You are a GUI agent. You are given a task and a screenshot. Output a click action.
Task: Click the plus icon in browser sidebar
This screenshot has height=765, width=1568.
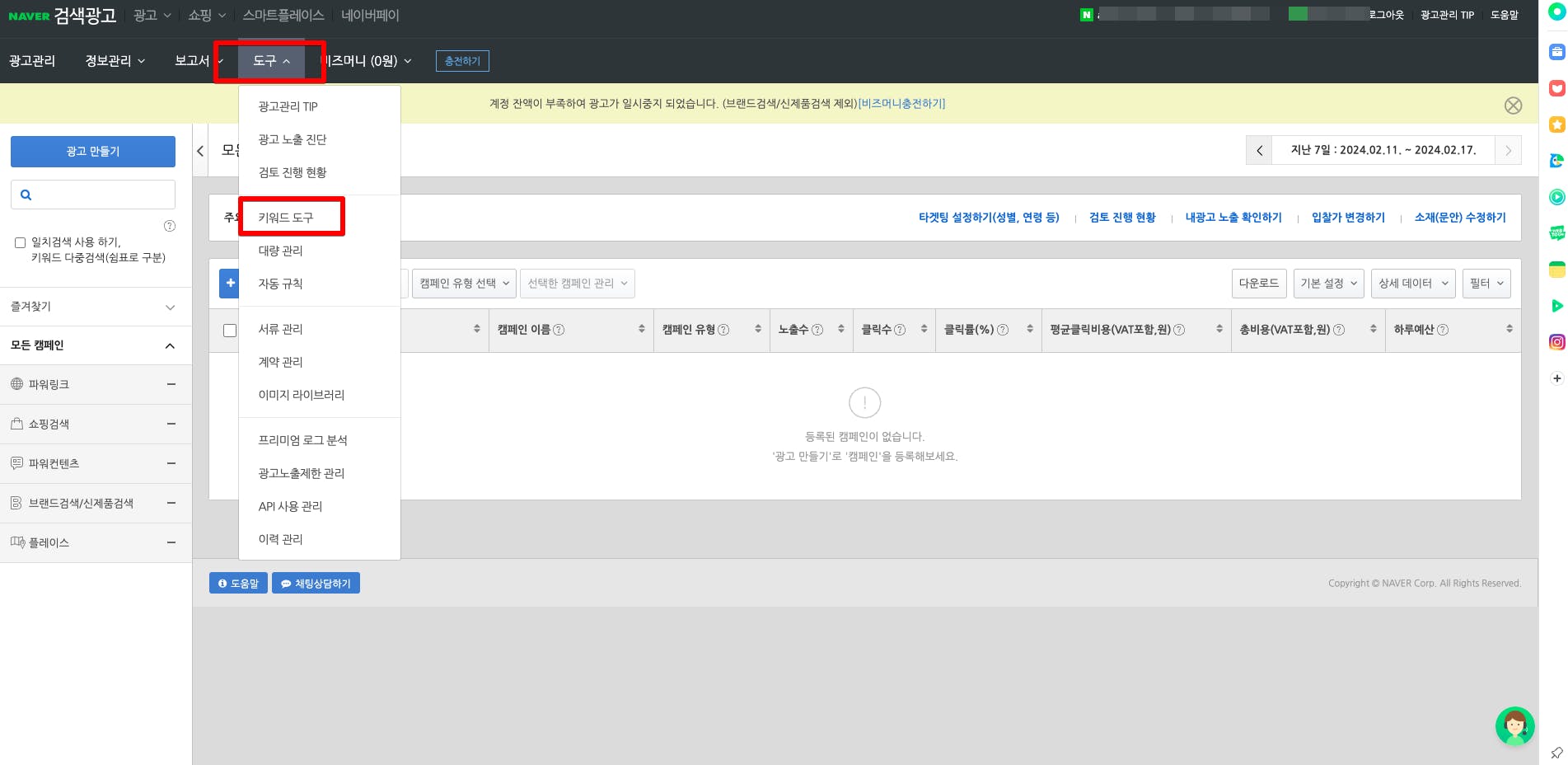tap(1556, 378)
